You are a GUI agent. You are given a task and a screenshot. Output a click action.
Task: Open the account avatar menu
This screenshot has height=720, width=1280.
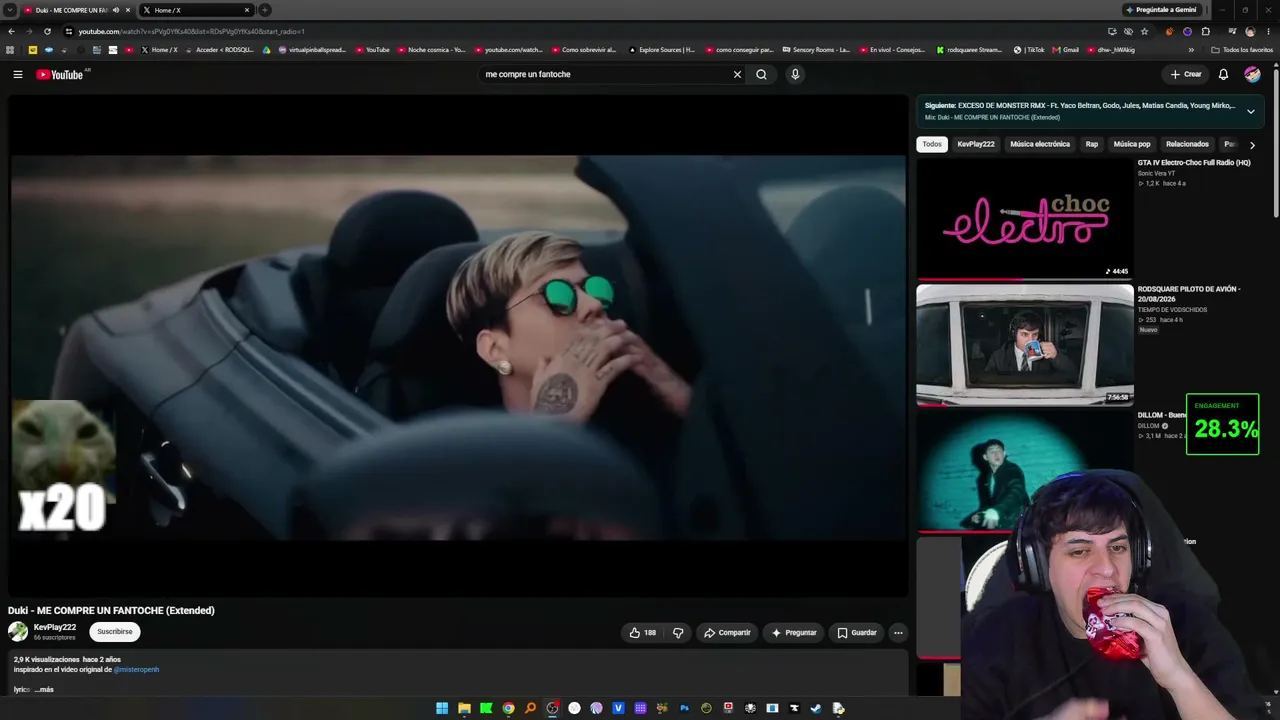point(1252,74)
